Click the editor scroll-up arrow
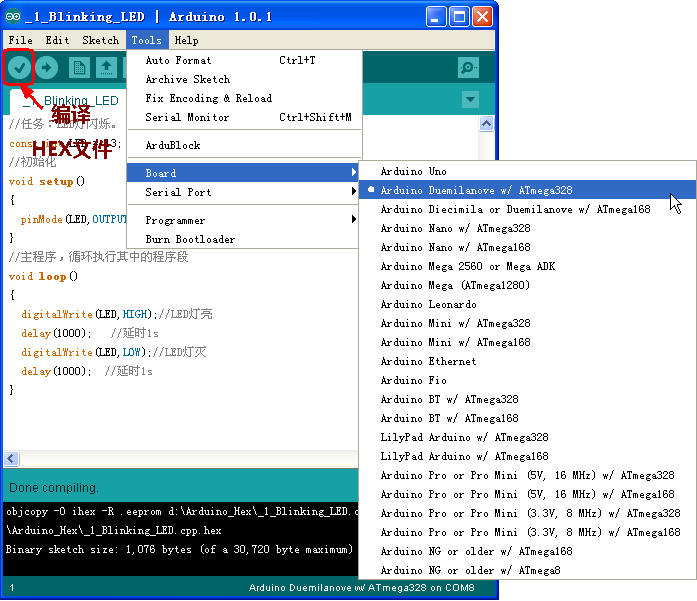 (486, 123)
